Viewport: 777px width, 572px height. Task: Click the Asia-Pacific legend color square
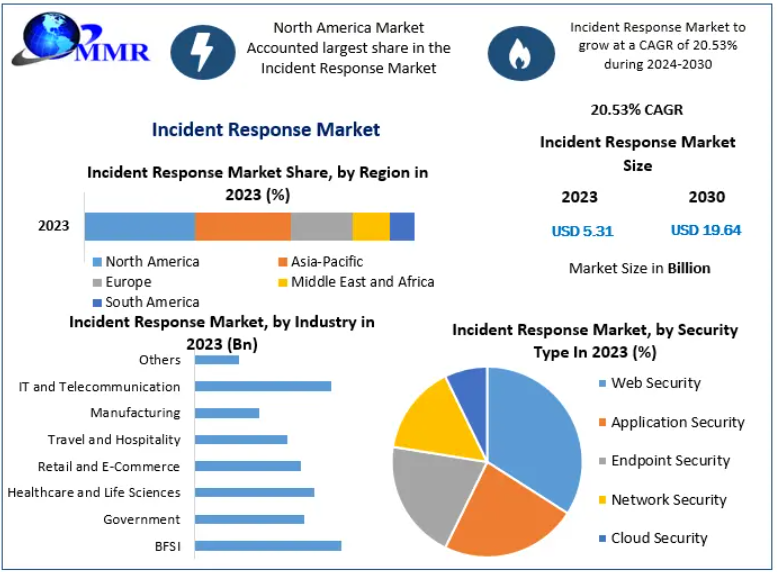(x=283, y=262)
